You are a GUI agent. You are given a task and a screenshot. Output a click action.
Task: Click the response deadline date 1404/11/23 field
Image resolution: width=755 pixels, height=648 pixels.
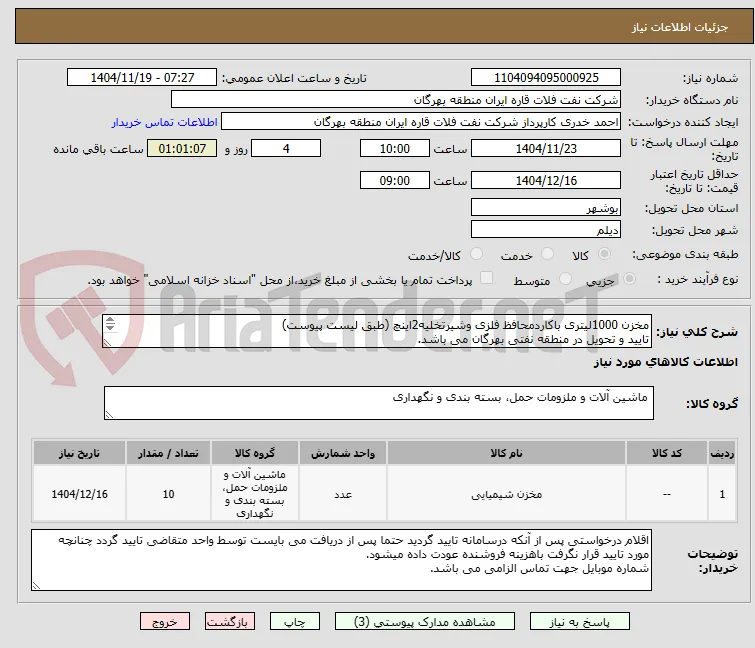tap(546, 148)
